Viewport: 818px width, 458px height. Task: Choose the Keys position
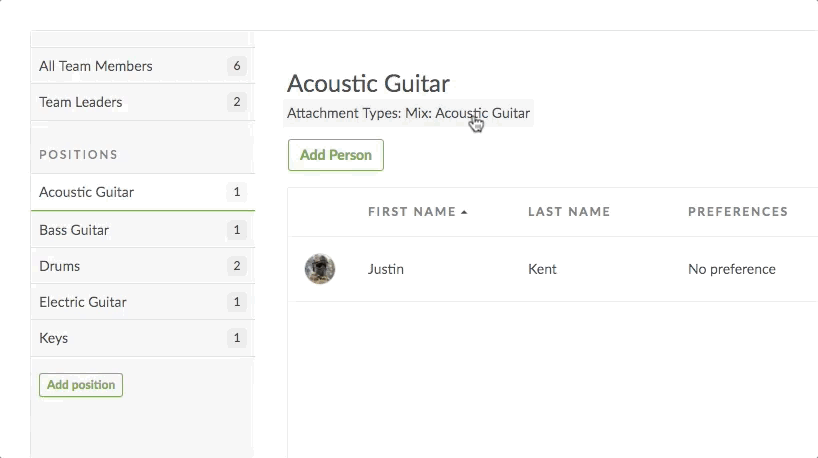54,338
